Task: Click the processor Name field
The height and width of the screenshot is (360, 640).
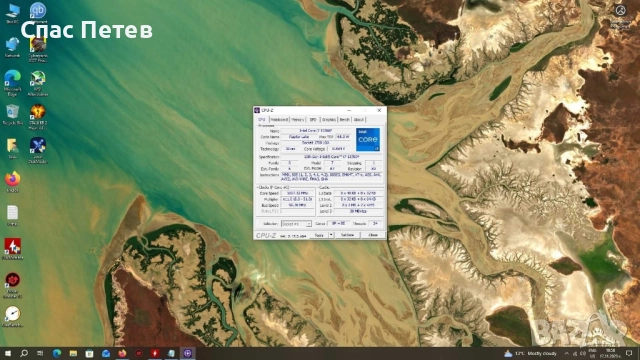Action: coord(316,131)
